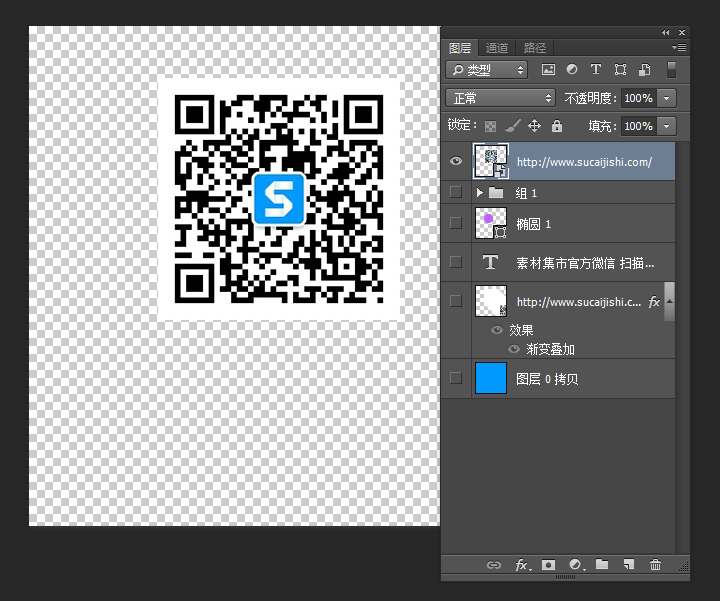Click the 椭圆 1 layer thumbnail
The image size is (720, 601).
(491, 223)
